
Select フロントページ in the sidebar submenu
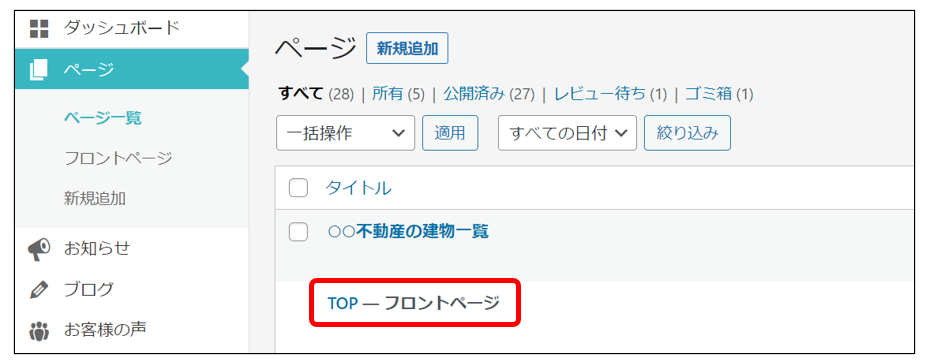118,158
